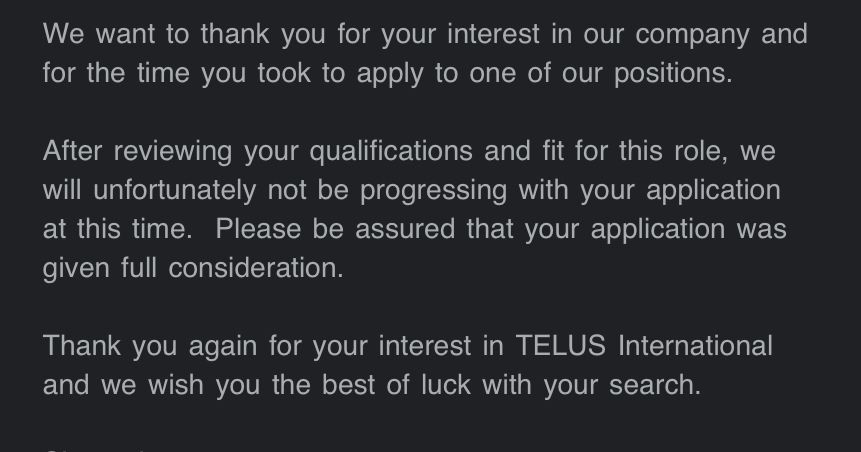Click the word "assured" in the message

(406, 229)
